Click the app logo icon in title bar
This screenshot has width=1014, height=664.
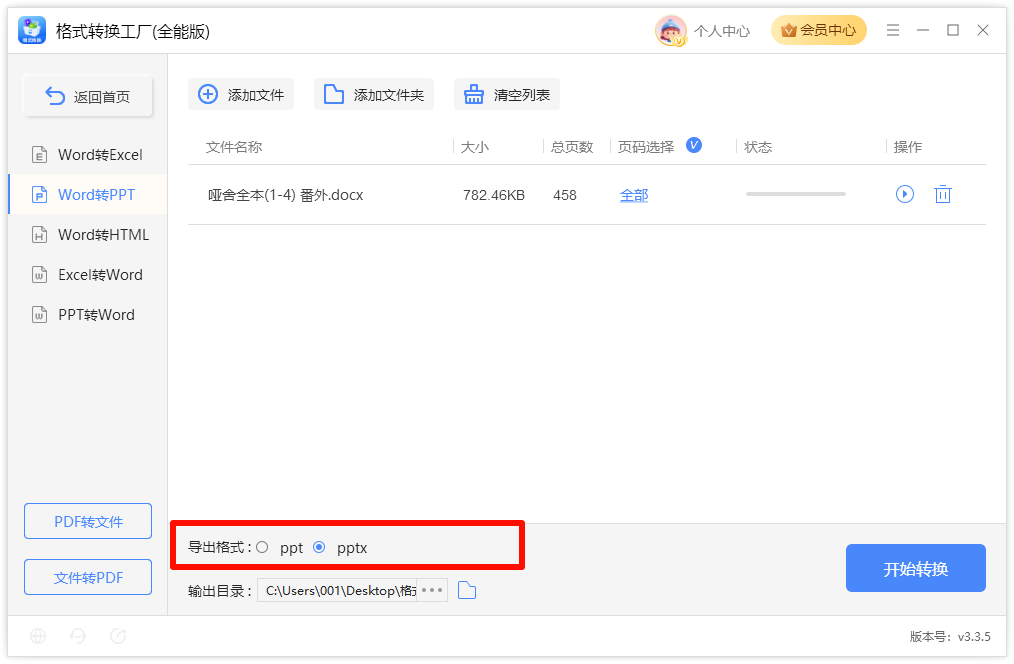click(32, 30)
